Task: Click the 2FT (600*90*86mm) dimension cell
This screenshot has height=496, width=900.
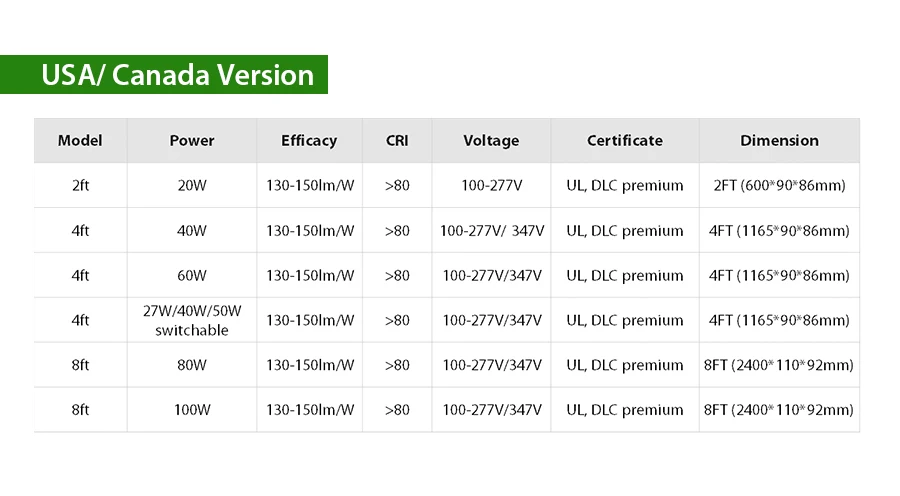Action: (779, 186)
